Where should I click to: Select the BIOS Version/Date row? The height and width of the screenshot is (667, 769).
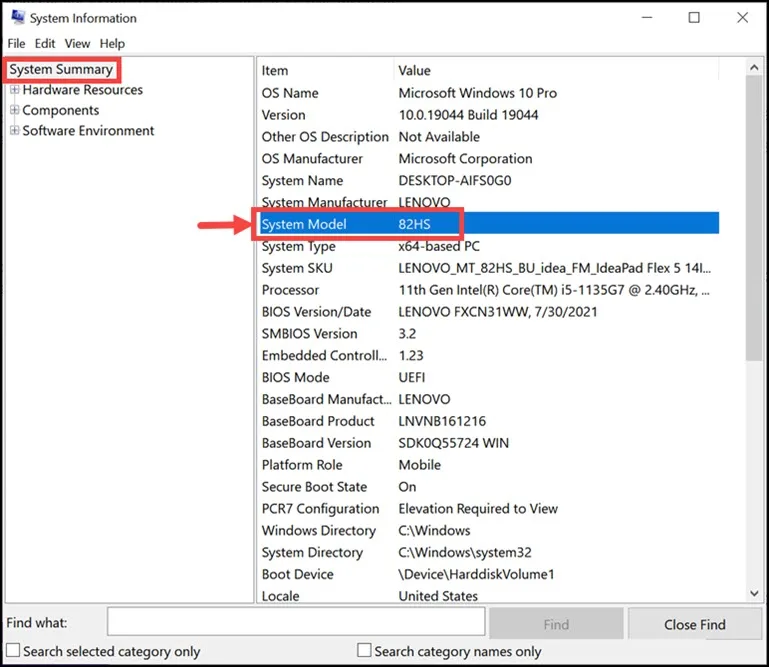tap(488, 311)
